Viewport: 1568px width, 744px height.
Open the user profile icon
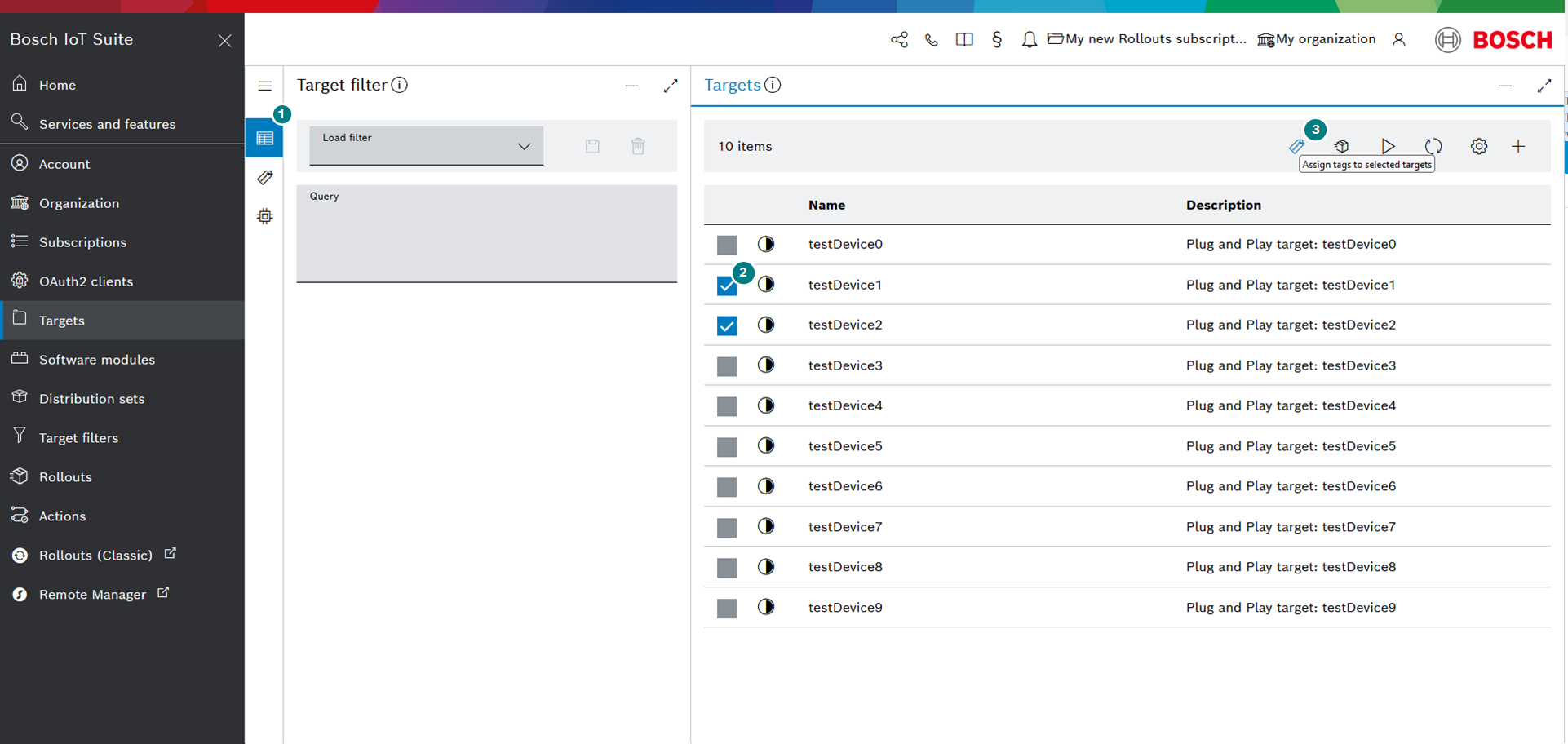click(x=1398, y=40)
